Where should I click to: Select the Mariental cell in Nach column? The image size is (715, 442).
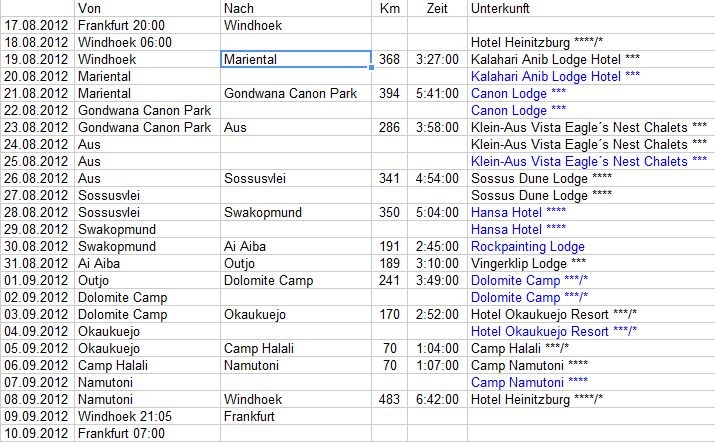pos(295,59)
